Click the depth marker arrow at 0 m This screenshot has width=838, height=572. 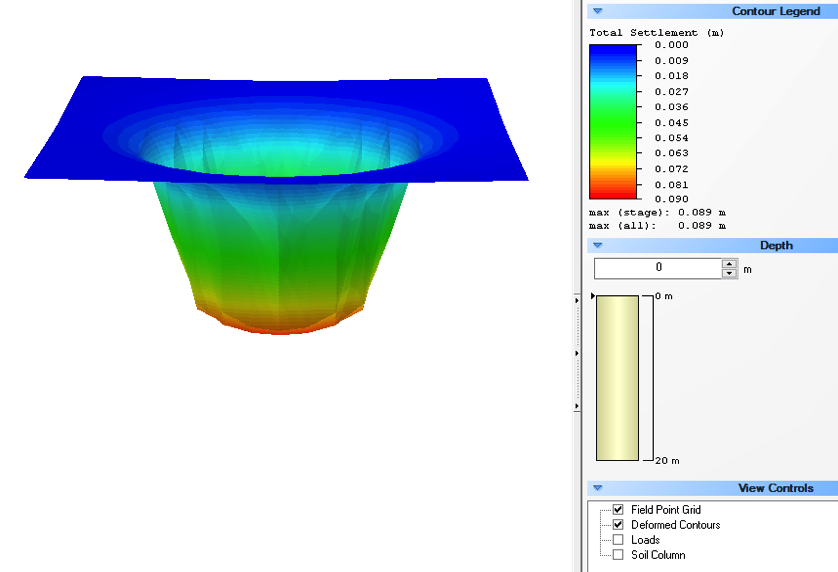tap(593, 296)
